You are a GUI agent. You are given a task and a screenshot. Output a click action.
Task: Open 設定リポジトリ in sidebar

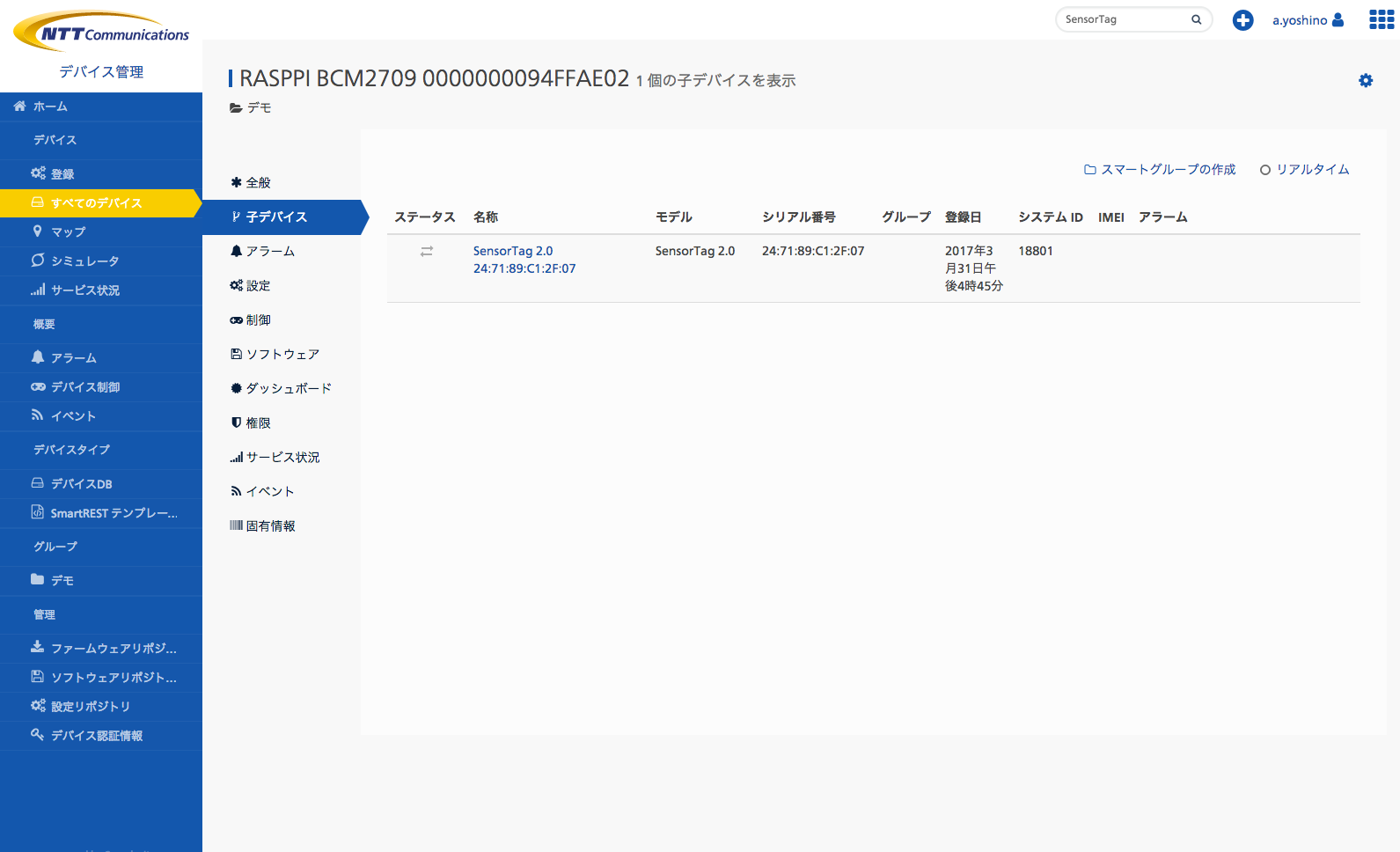pyautogui.click(x=101, y=707)
